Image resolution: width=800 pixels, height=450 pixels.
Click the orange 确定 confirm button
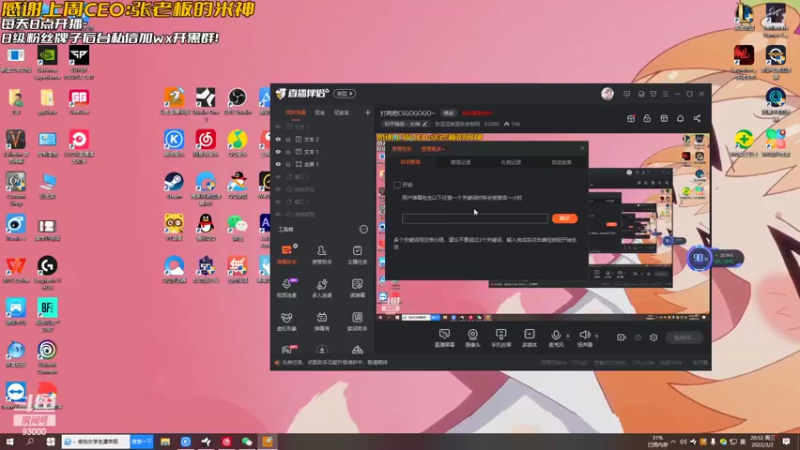pos(564,218)
